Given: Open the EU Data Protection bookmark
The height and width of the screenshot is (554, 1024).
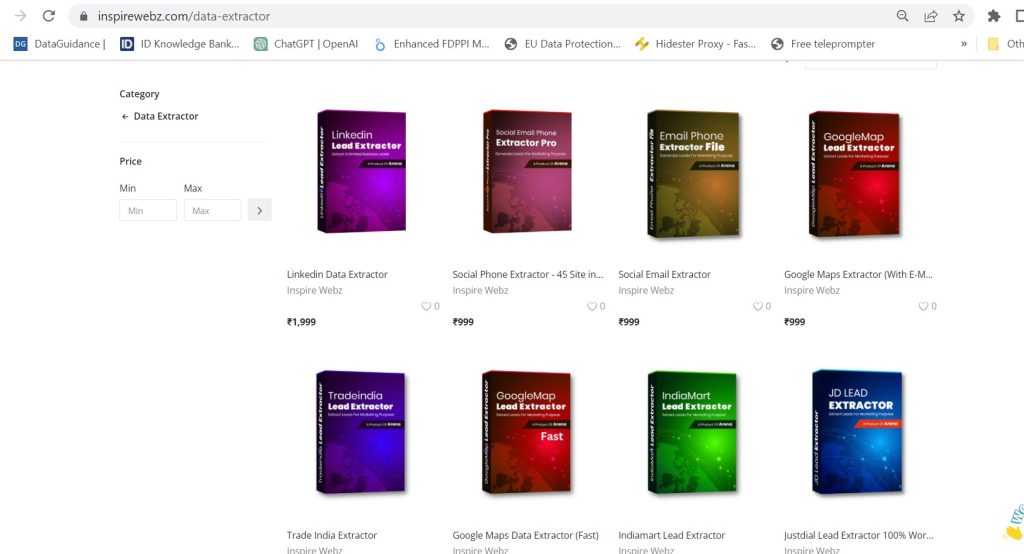Looking at the screenshot, I should [563, 44].
